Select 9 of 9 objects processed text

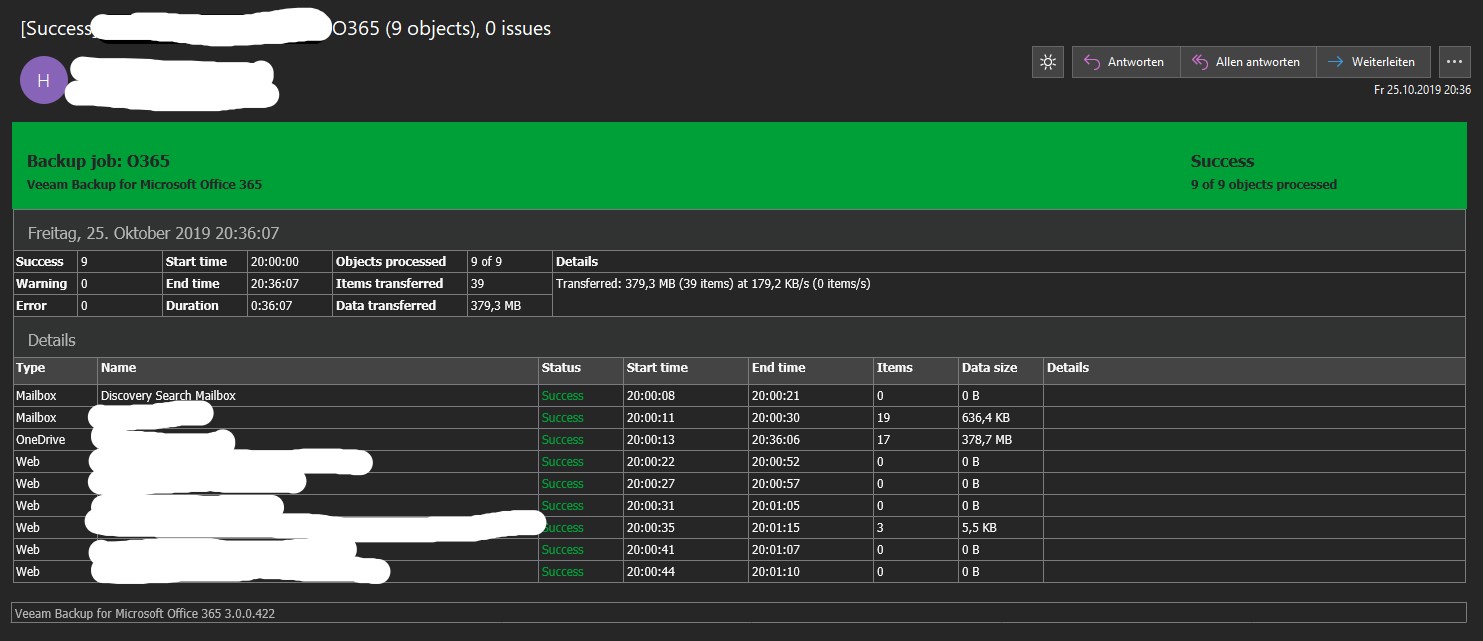pyautogui.click(x=1263, y=185)
